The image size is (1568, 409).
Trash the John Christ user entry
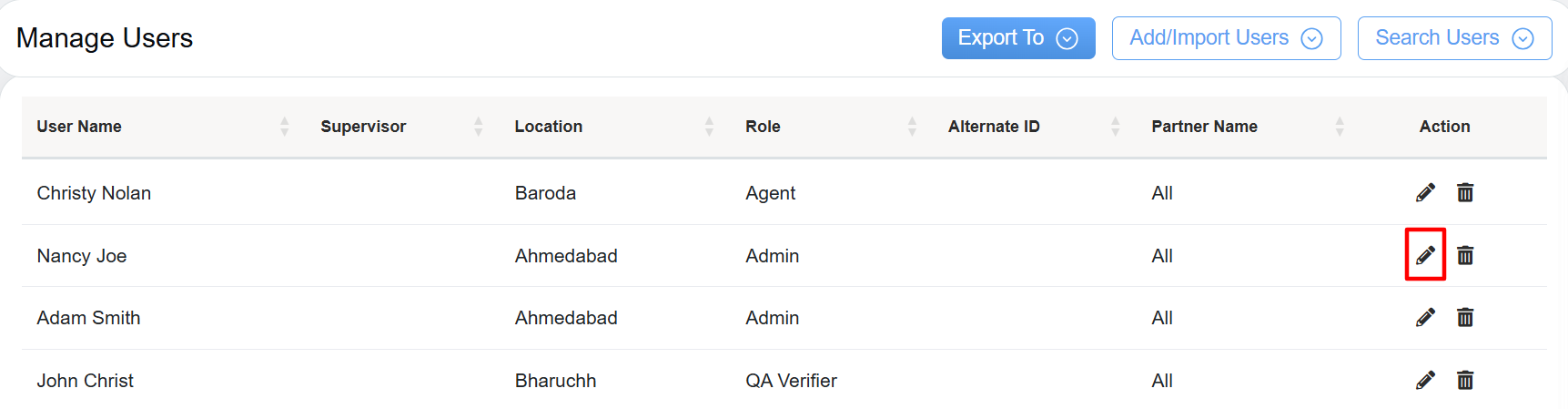pyautogui.click(x=1465, y=380)
